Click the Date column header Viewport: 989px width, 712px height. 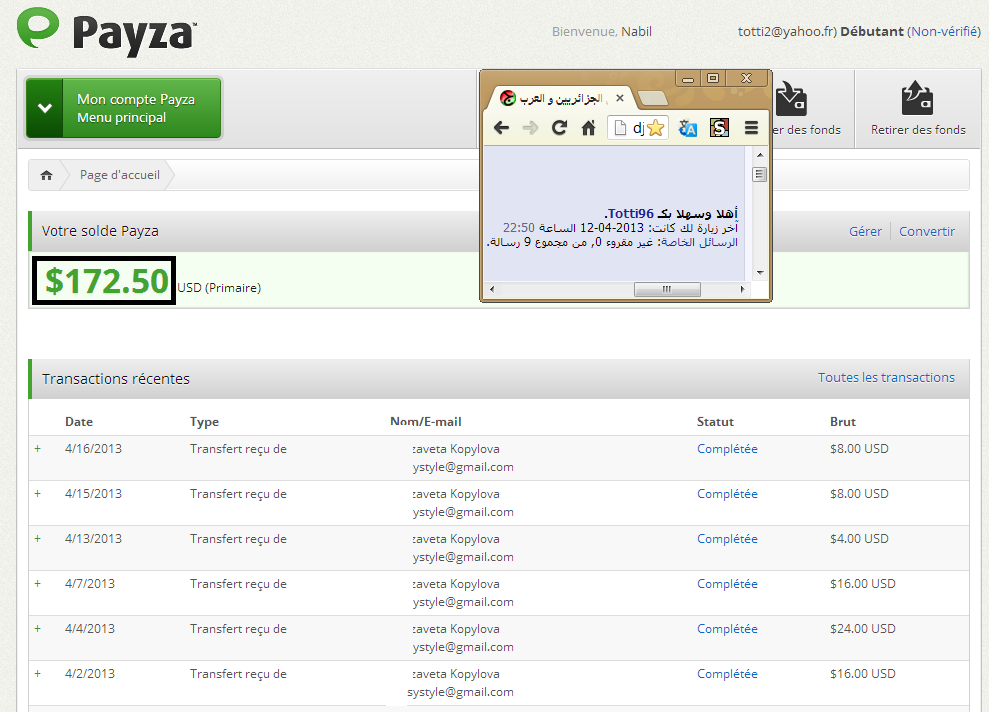79,422
